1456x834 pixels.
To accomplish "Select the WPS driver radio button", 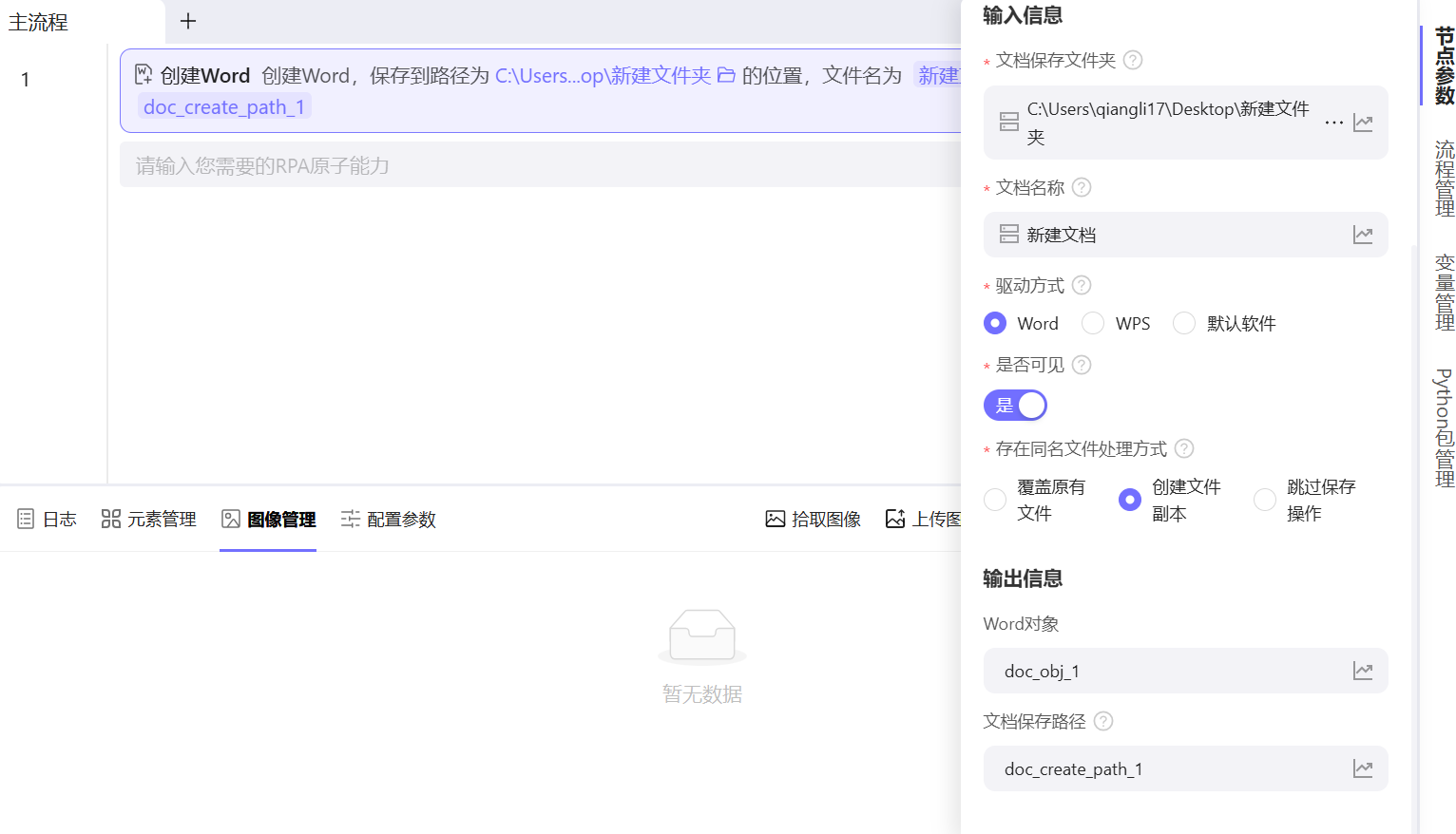I will coord(1091,323).
